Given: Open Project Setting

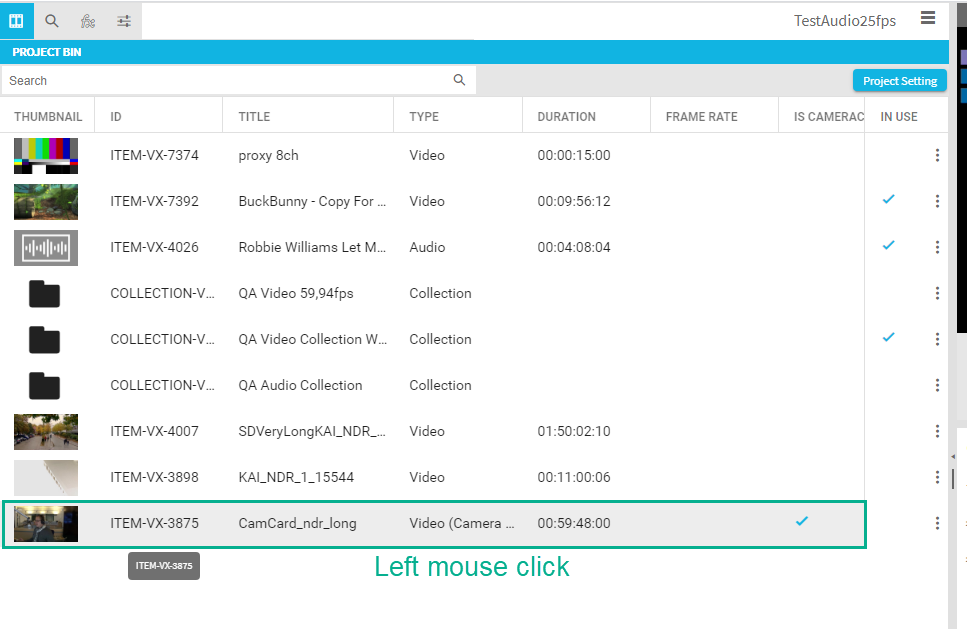Looking at the screenshot, I should pyautogui.click(x=899, y=80).
